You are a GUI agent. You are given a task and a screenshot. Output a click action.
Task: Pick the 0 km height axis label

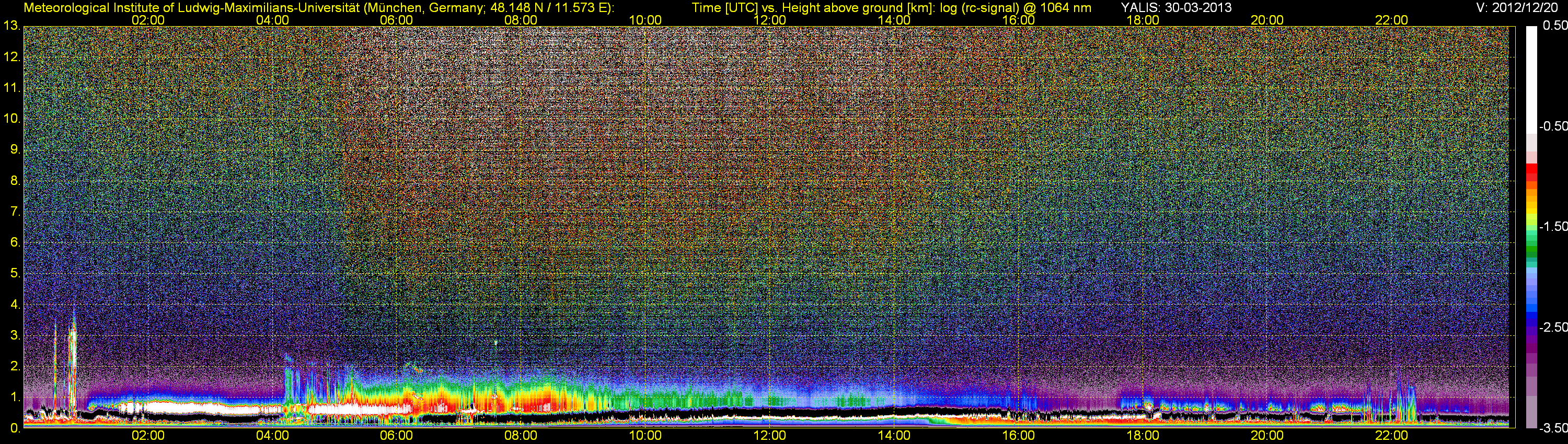[x=15, y=428]
